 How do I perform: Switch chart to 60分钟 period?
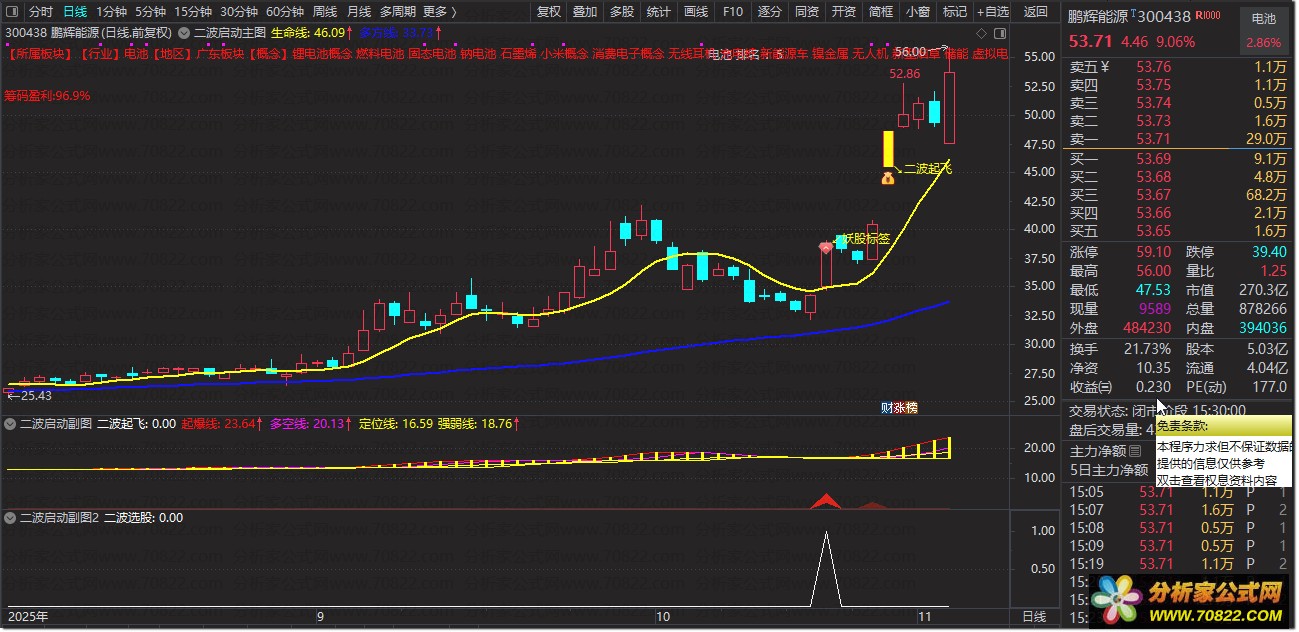coord(285,12)
